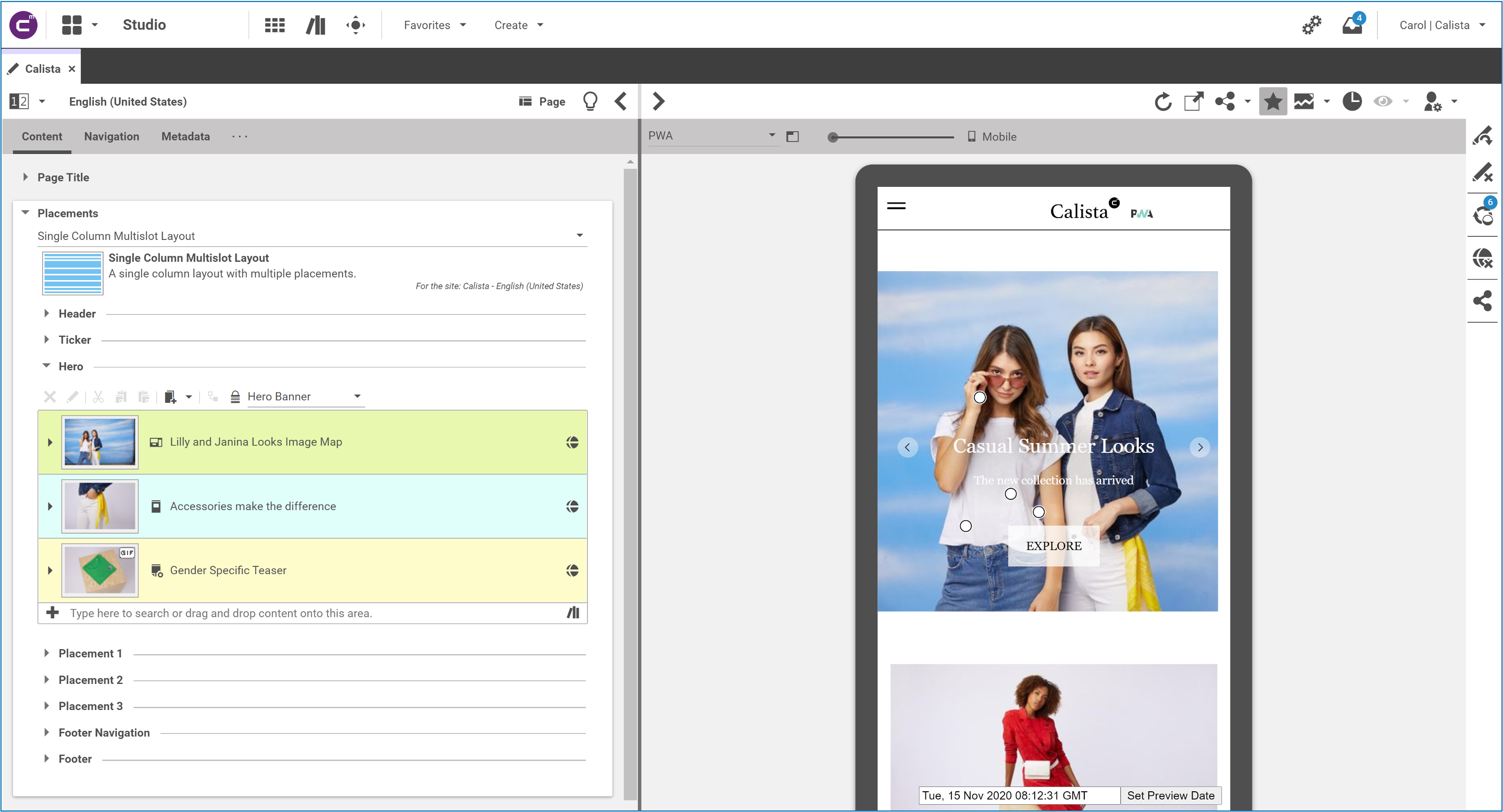Expand the preview panel right chevron
The height and width of the screenshot is (812, 1503).
tap(658, 102)
